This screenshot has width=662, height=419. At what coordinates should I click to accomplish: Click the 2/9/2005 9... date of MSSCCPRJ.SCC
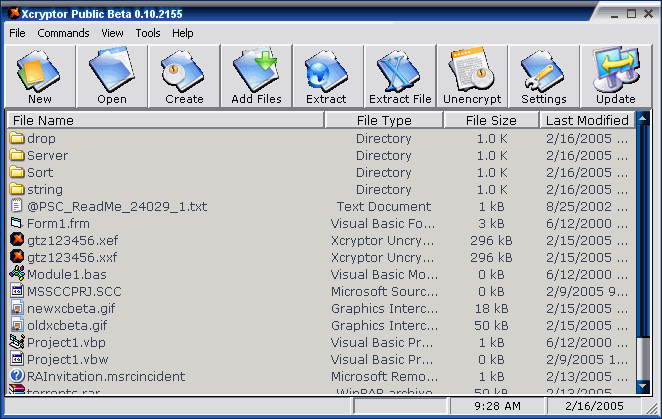click(x=587, y=291)
